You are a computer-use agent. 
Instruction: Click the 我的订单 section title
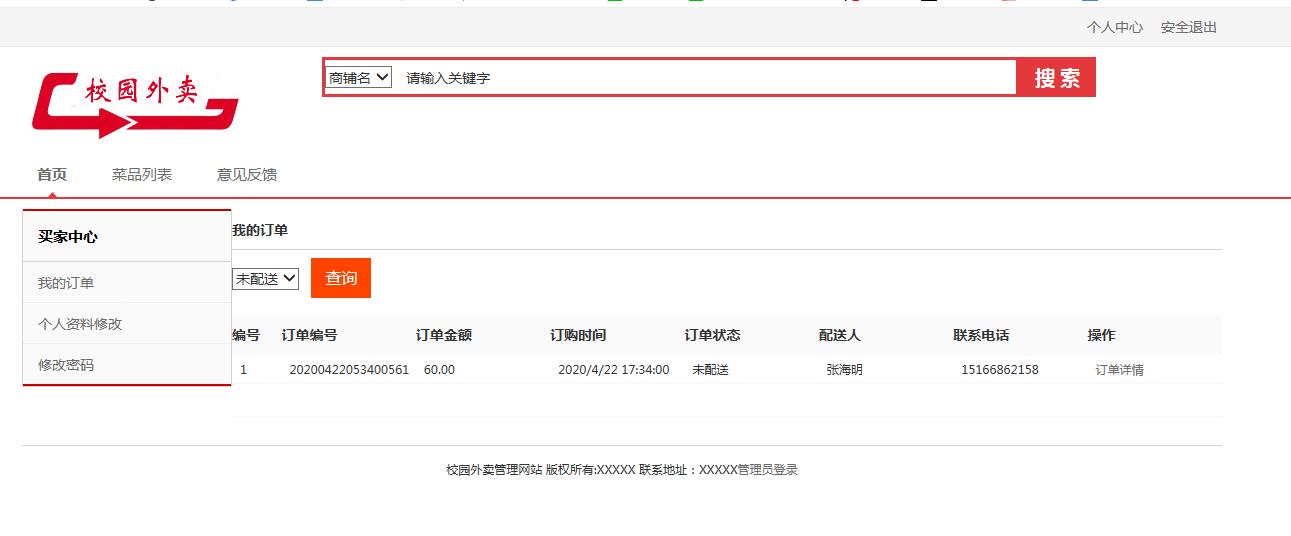tap(260, 230)
